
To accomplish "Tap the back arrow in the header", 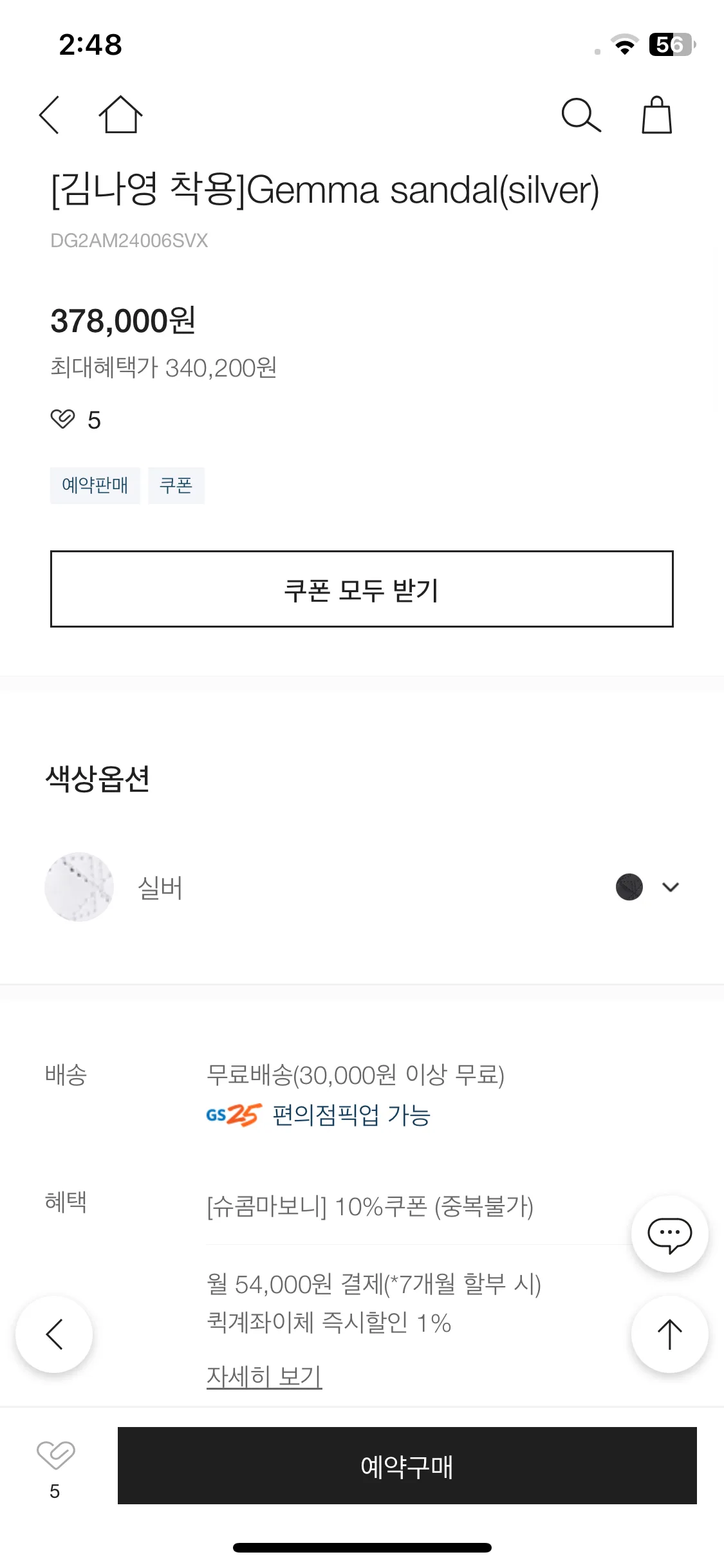I will 50,115.
